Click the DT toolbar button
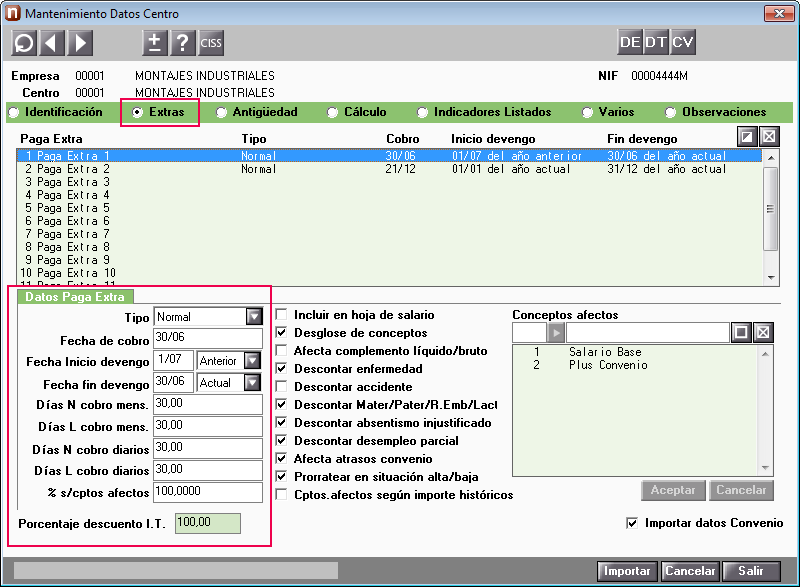Viewport: 800px width, 587px height. [x=656, y=42]
